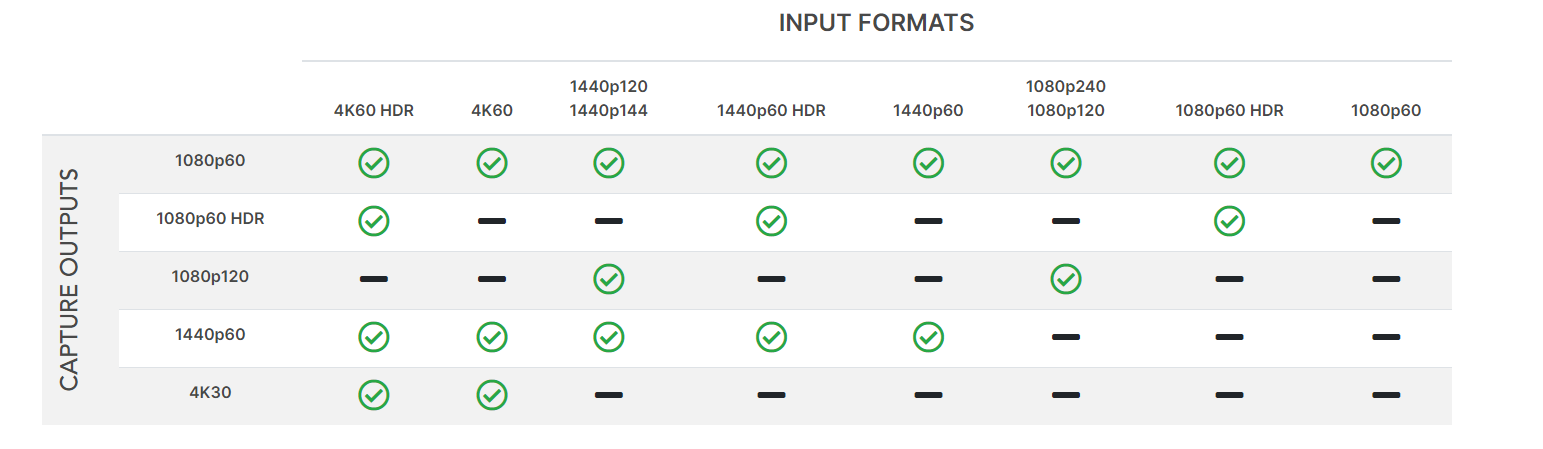1543x449 pixels.
Task: Click the checkmark for 1080p60 HDR output with 1440p60 HDR input
Action: click(x=771, y=221)
